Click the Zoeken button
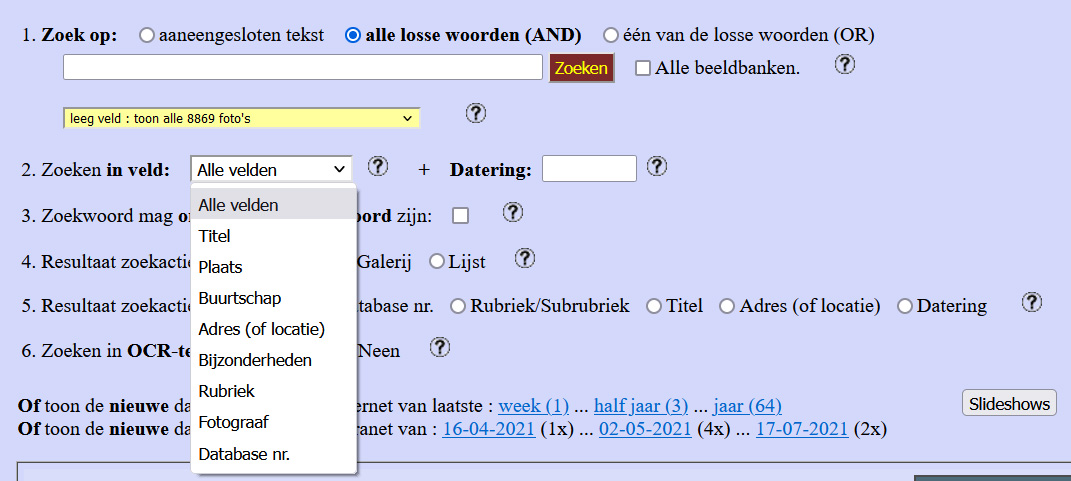 (x=581, y=68)
